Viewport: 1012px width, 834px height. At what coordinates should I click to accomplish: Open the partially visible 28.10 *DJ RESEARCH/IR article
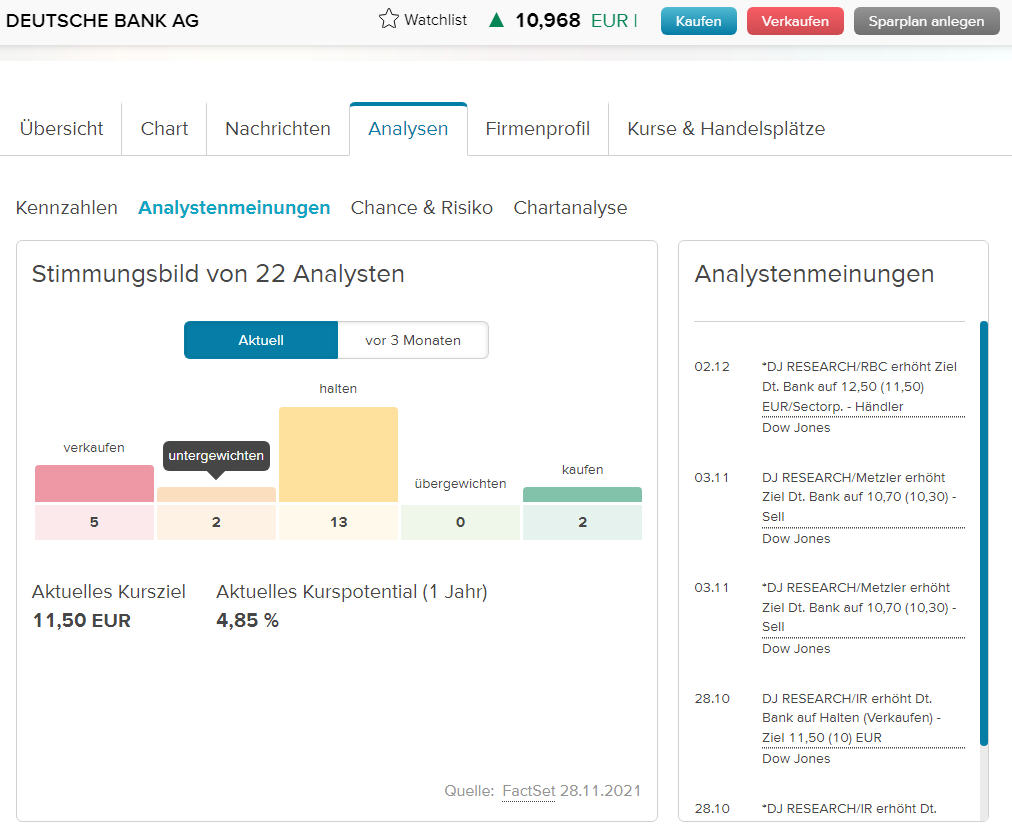(x=849, y=809)
